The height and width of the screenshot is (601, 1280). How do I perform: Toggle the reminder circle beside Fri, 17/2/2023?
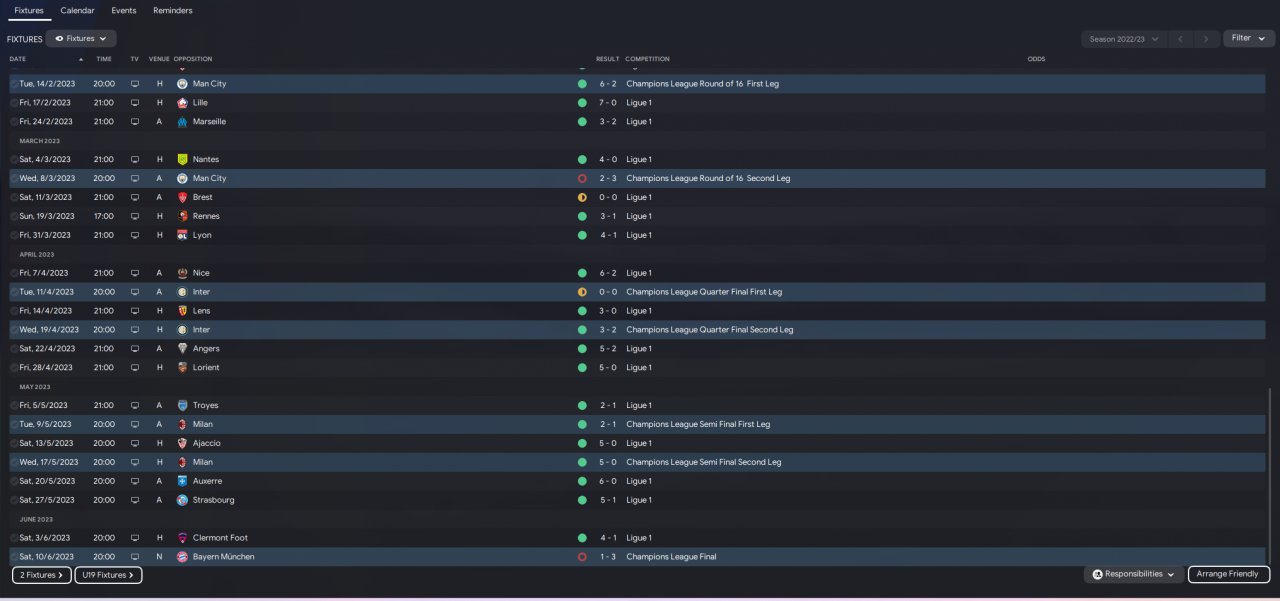click(x=14, y=103)
